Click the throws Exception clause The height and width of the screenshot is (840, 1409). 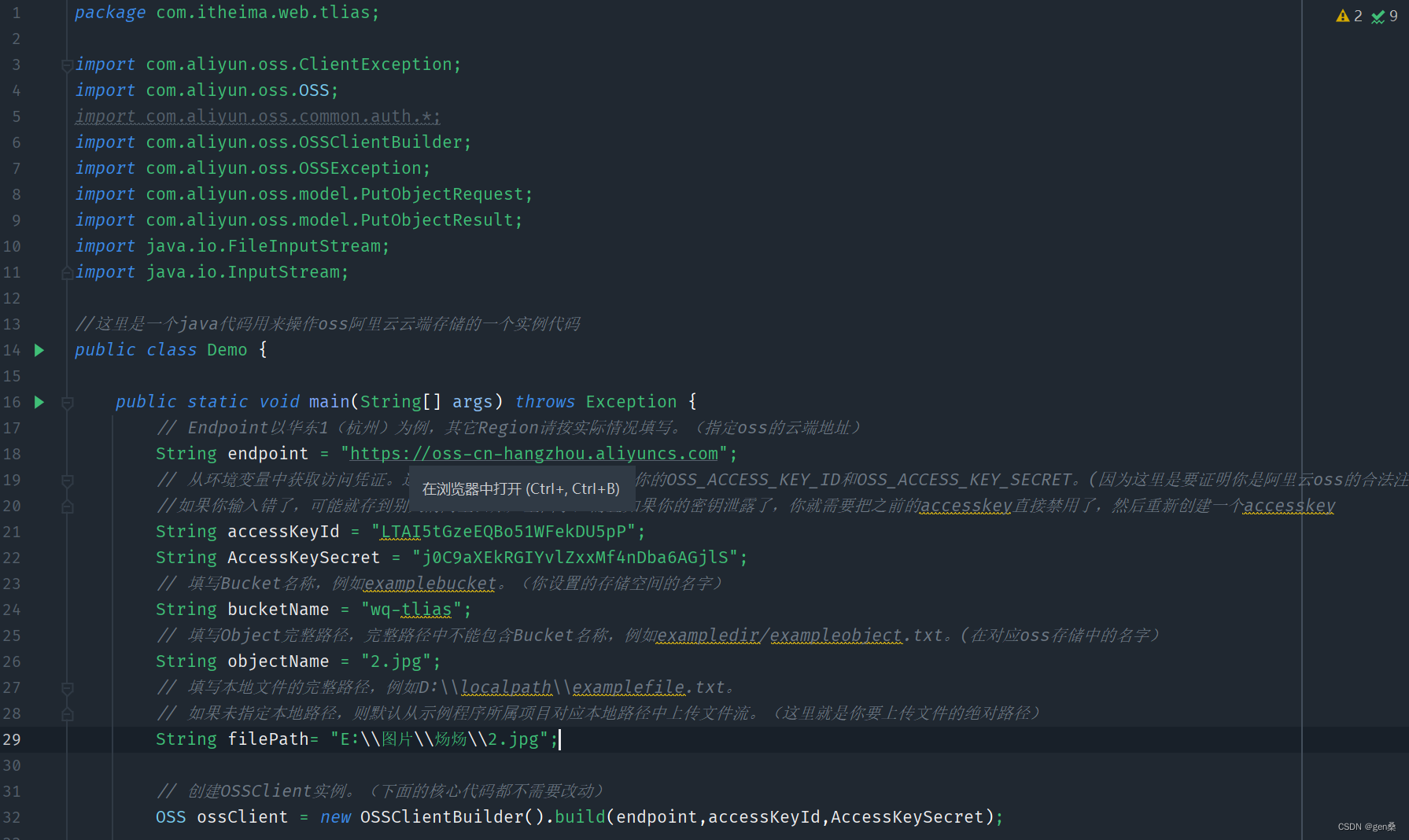click(596, 402)
